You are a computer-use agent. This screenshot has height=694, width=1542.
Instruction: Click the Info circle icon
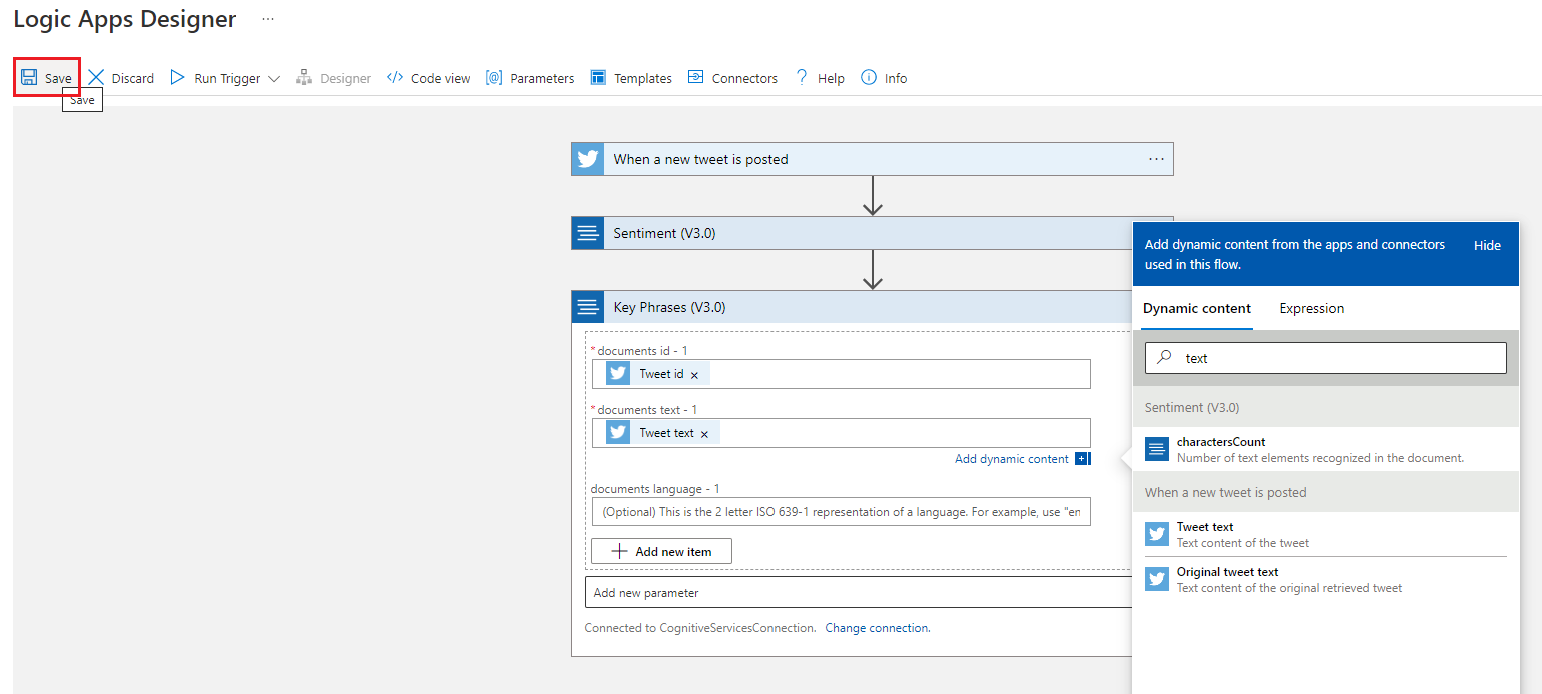869,77
